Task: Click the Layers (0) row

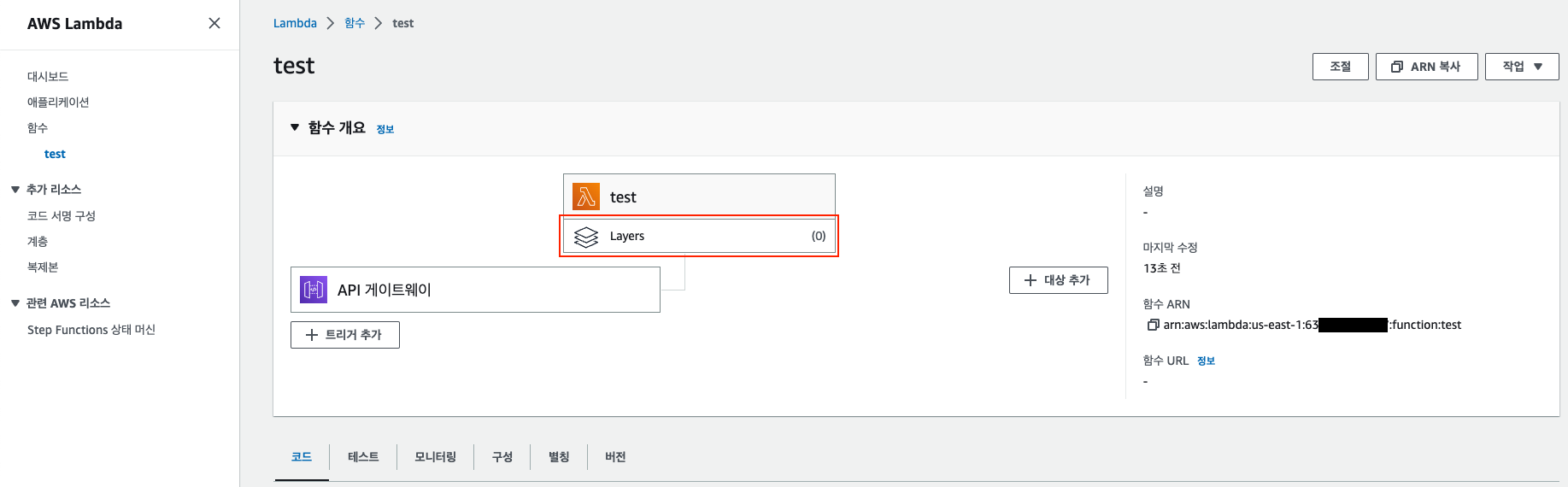Action: click(699, 236)
